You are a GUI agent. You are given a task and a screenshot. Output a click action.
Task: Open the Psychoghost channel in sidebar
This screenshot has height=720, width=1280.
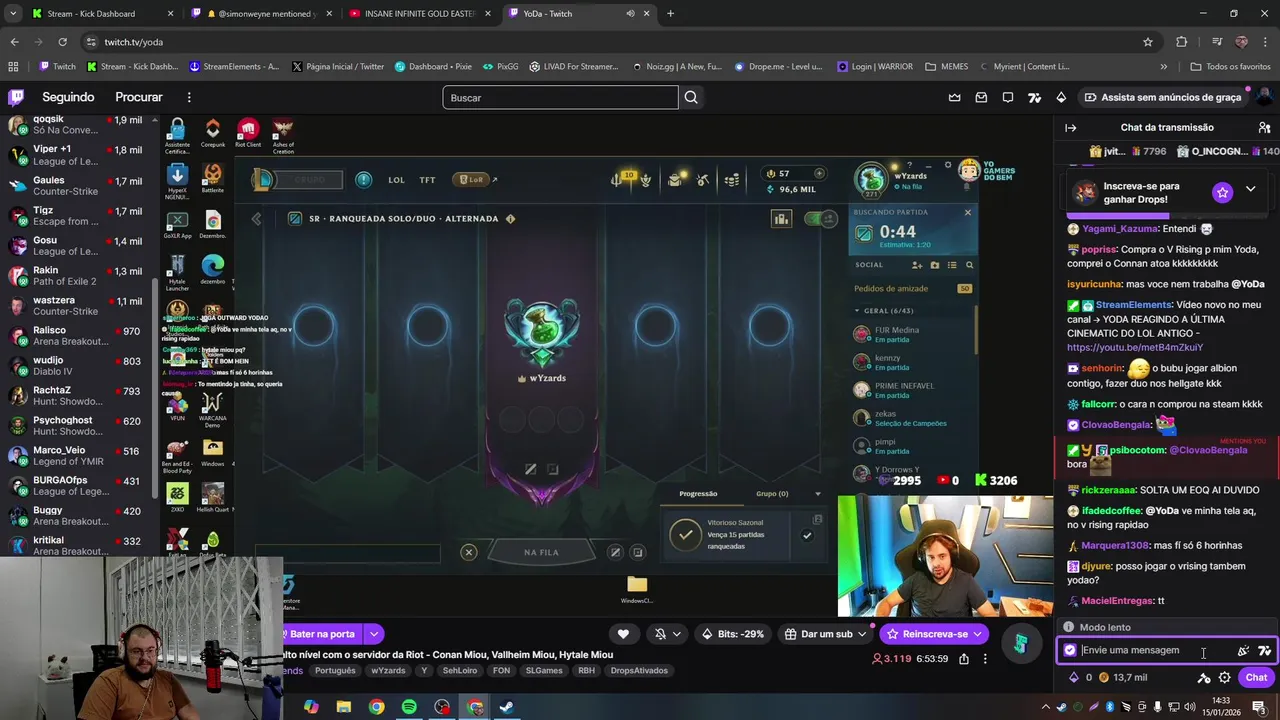click(x=78, y=426)
